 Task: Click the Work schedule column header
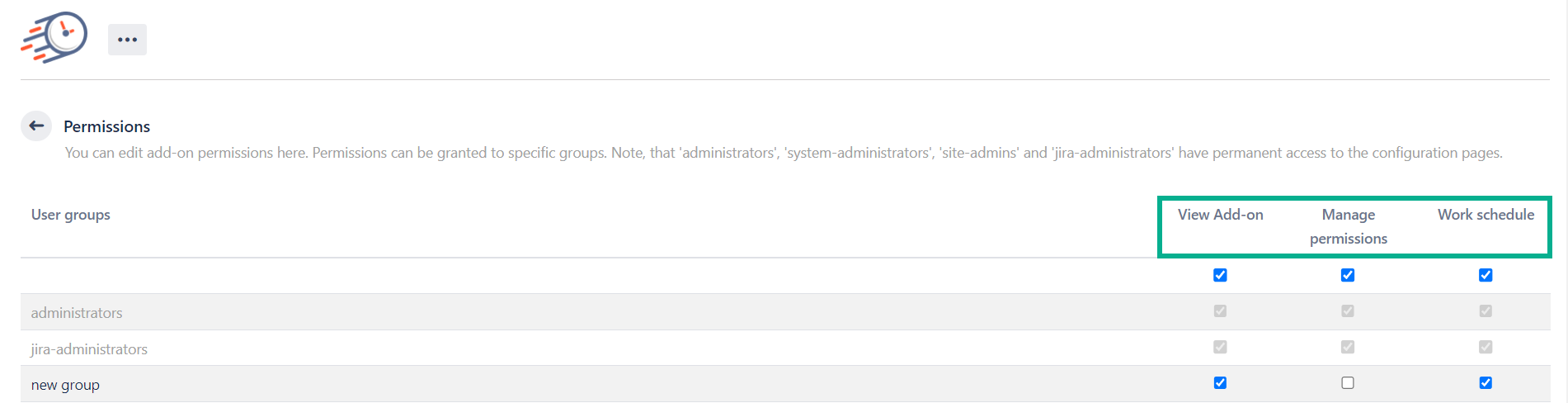[x=1486, y=215]
